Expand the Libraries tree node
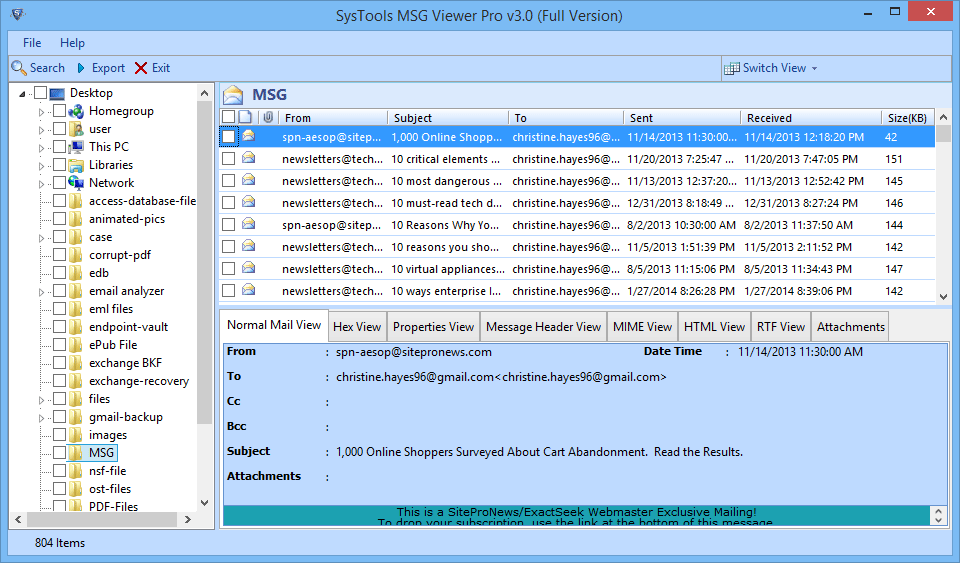Viewport: 960px width, 563px height. point(41,166)
